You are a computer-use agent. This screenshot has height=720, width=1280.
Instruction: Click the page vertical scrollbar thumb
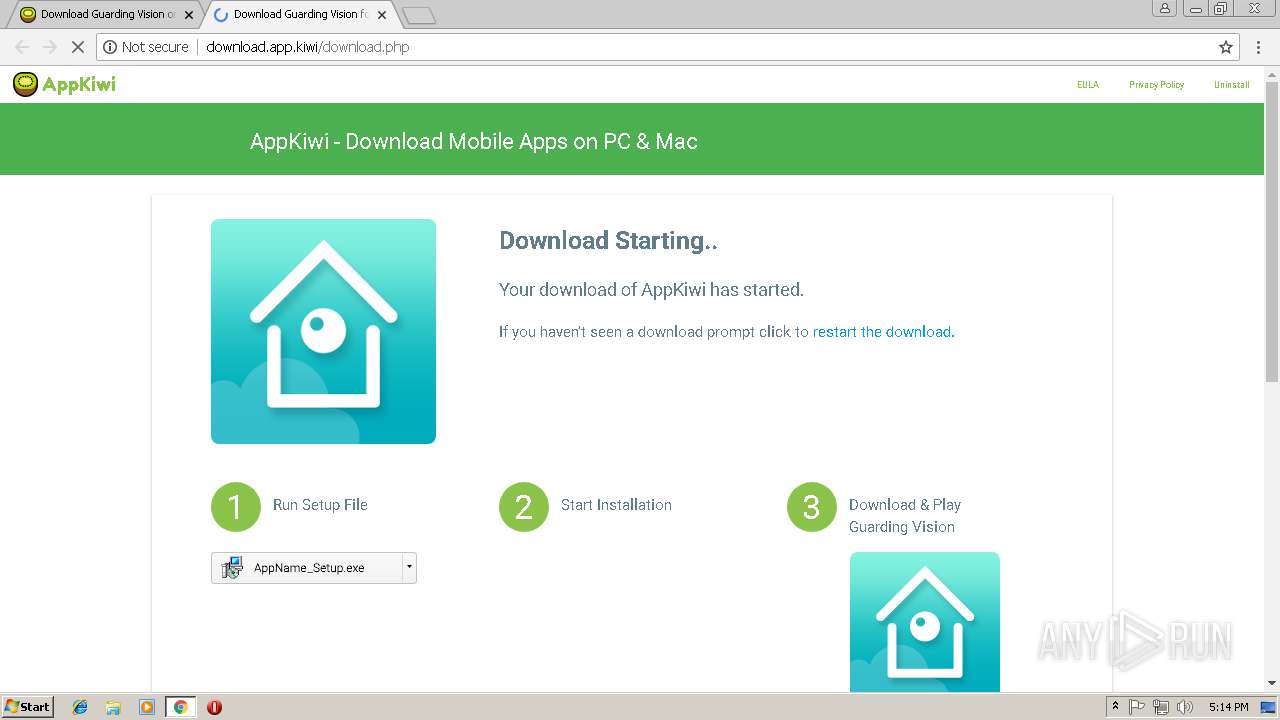(1272, 231)
